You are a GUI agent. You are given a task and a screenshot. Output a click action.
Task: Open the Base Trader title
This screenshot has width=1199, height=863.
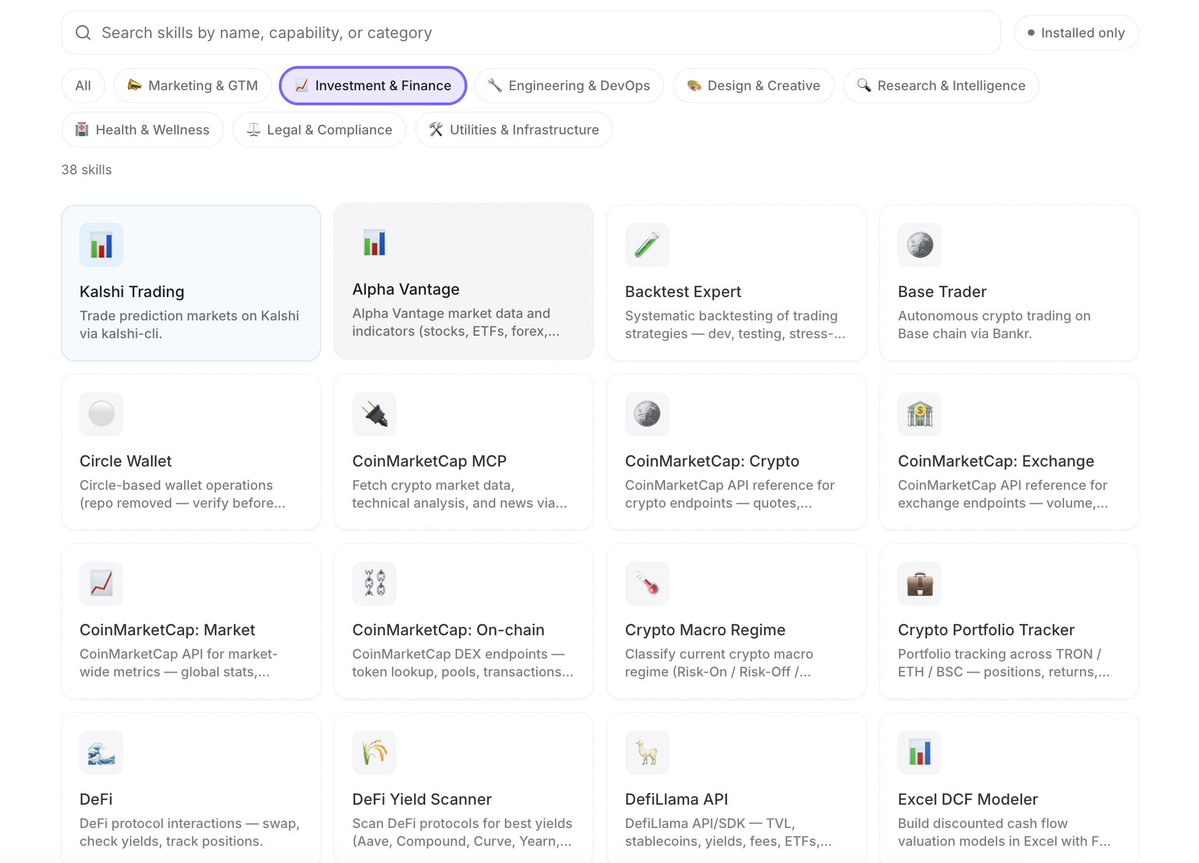(x=942, y=292)
